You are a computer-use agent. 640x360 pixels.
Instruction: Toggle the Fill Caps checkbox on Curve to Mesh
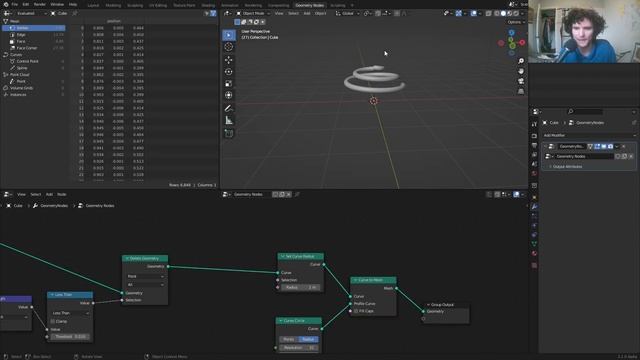[x=356, y=311]
